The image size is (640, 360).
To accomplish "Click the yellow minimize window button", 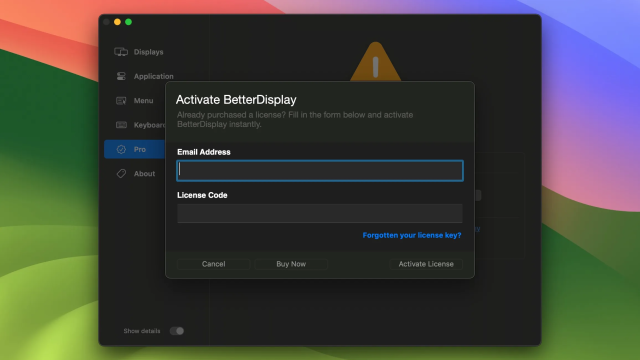I will [118, 22].
